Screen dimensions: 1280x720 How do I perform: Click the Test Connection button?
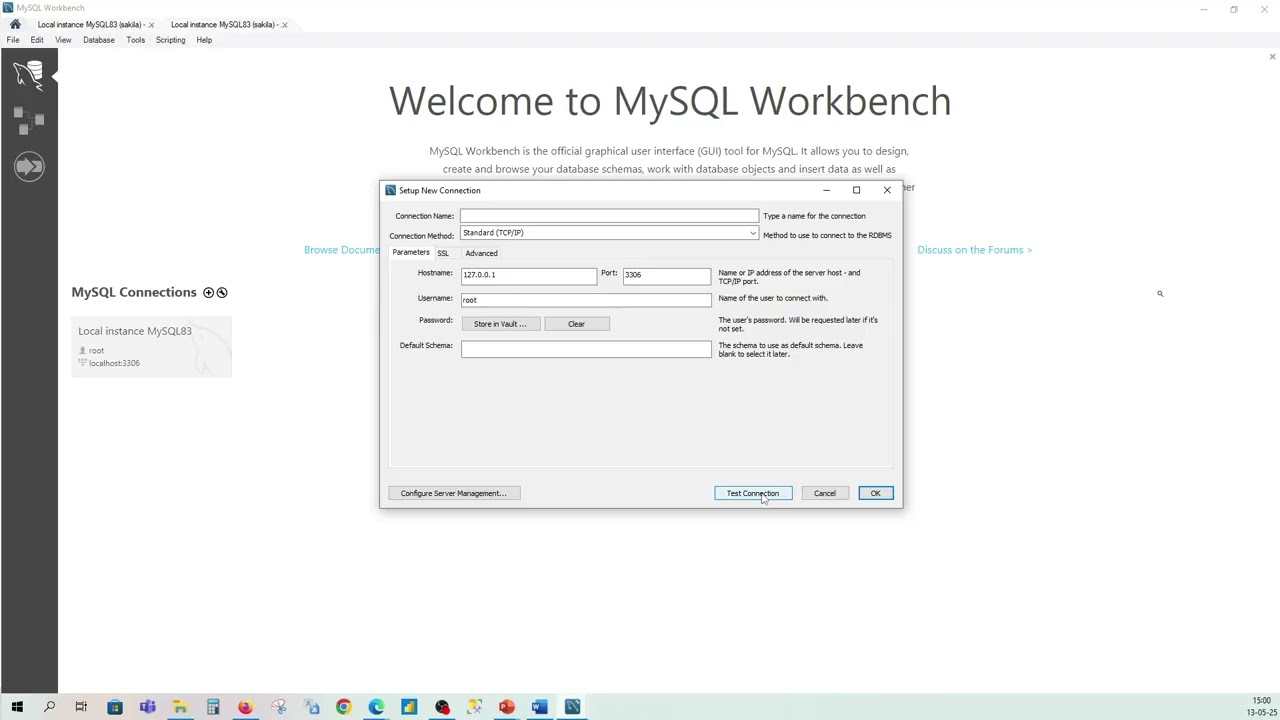pos(753,493)
